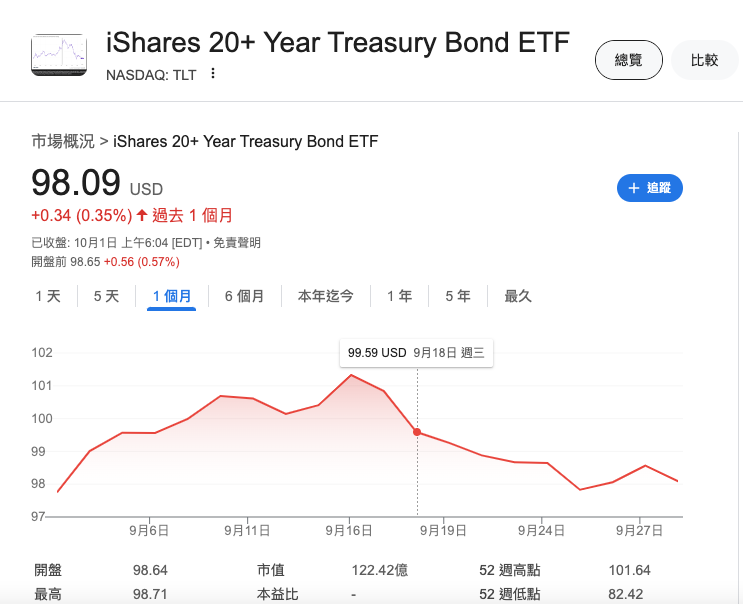This screenshot has height=604, width=743.
Task: Select the 總覽 overview tab
Action: point(628,60)
